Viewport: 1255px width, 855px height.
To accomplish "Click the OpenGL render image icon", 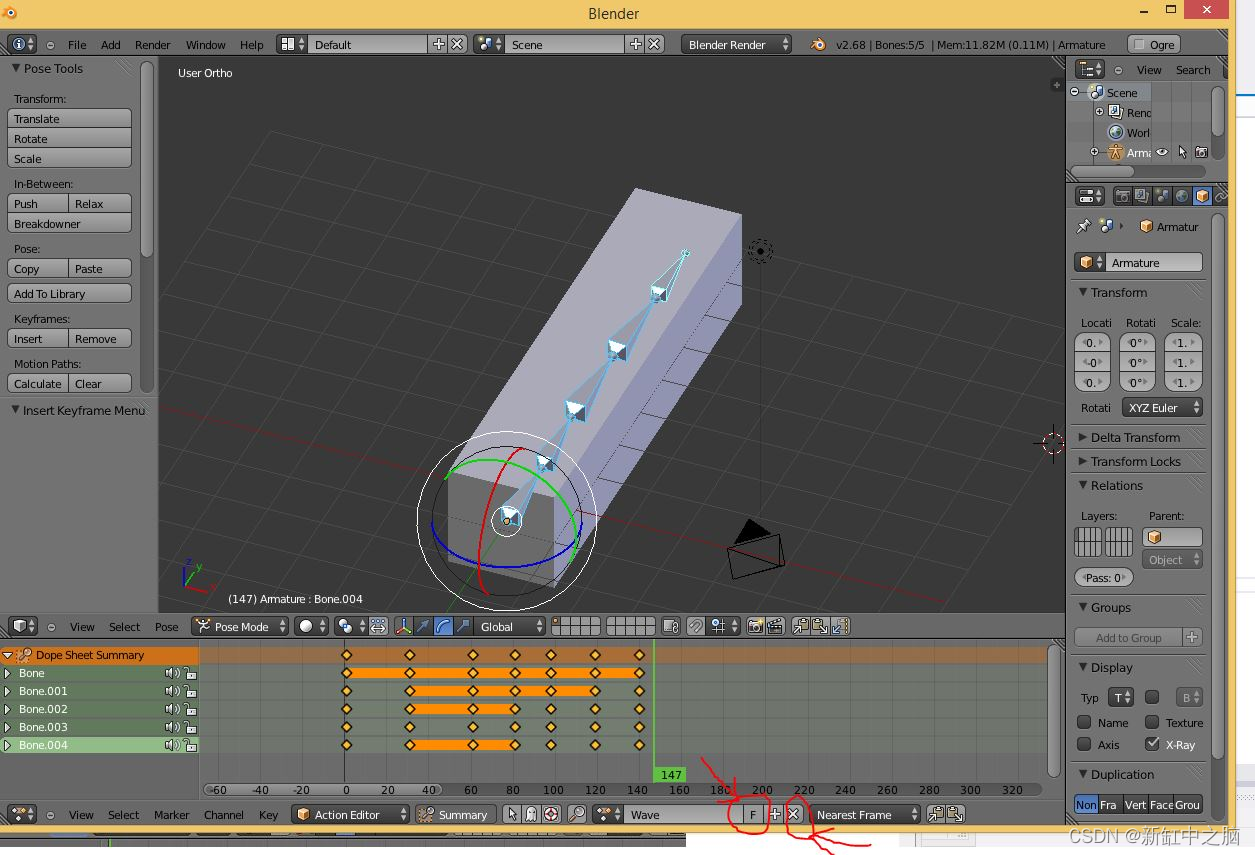I will [755, 626].
